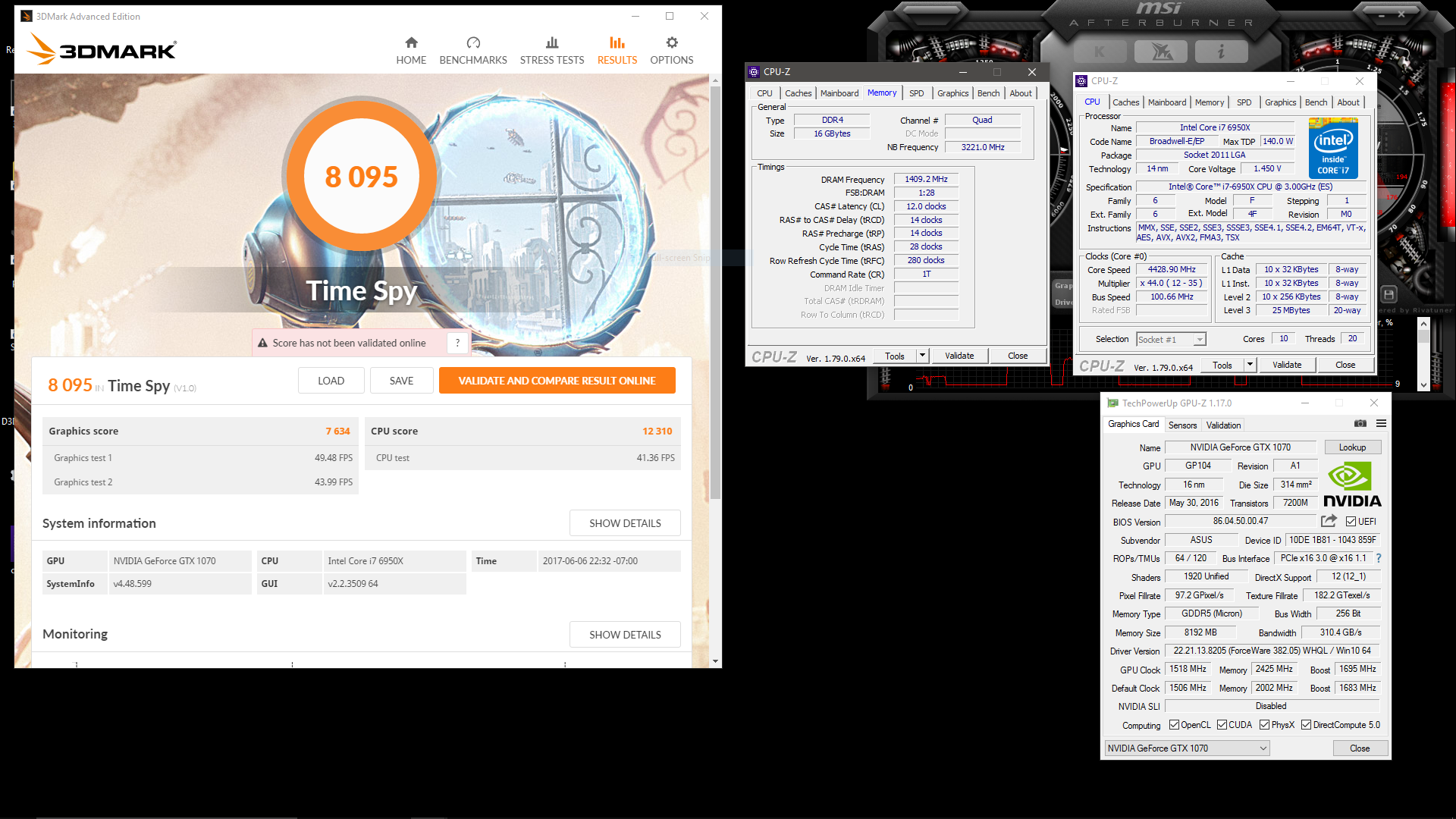The height and width of the screenshot is (819, 1456).
Task: Open Graphics tab in CPU-Z Memory window
Action: point(952,93)
